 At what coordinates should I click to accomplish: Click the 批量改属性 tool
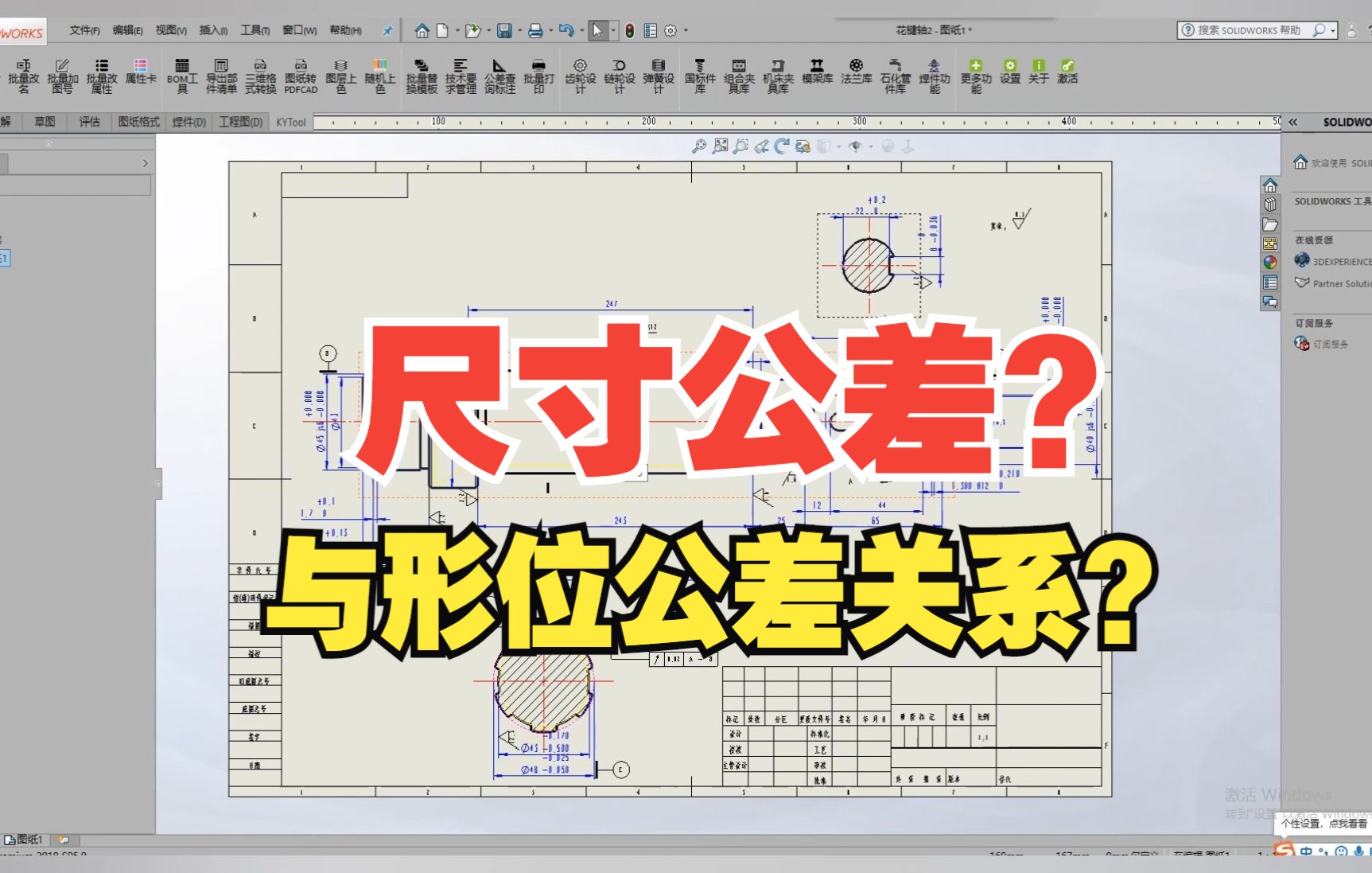pyautogui.click(x=102, y=76)
